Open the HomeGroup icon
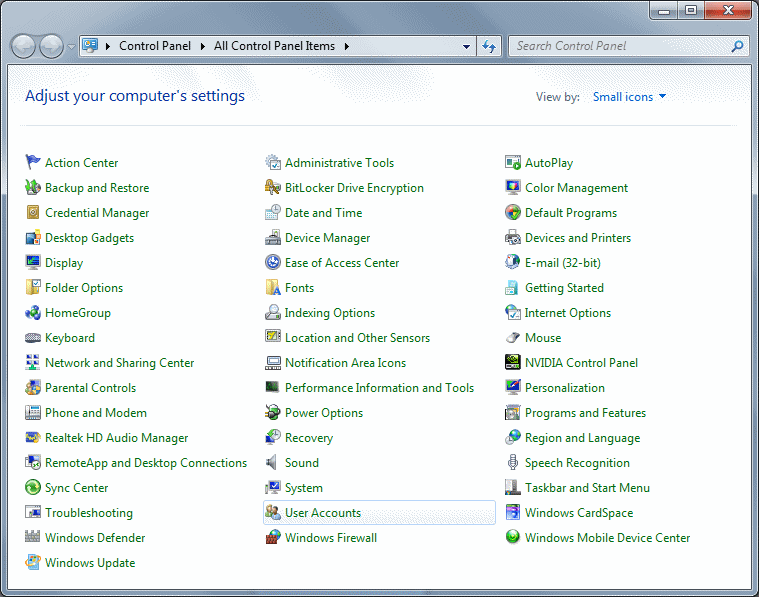 point(32,313)
